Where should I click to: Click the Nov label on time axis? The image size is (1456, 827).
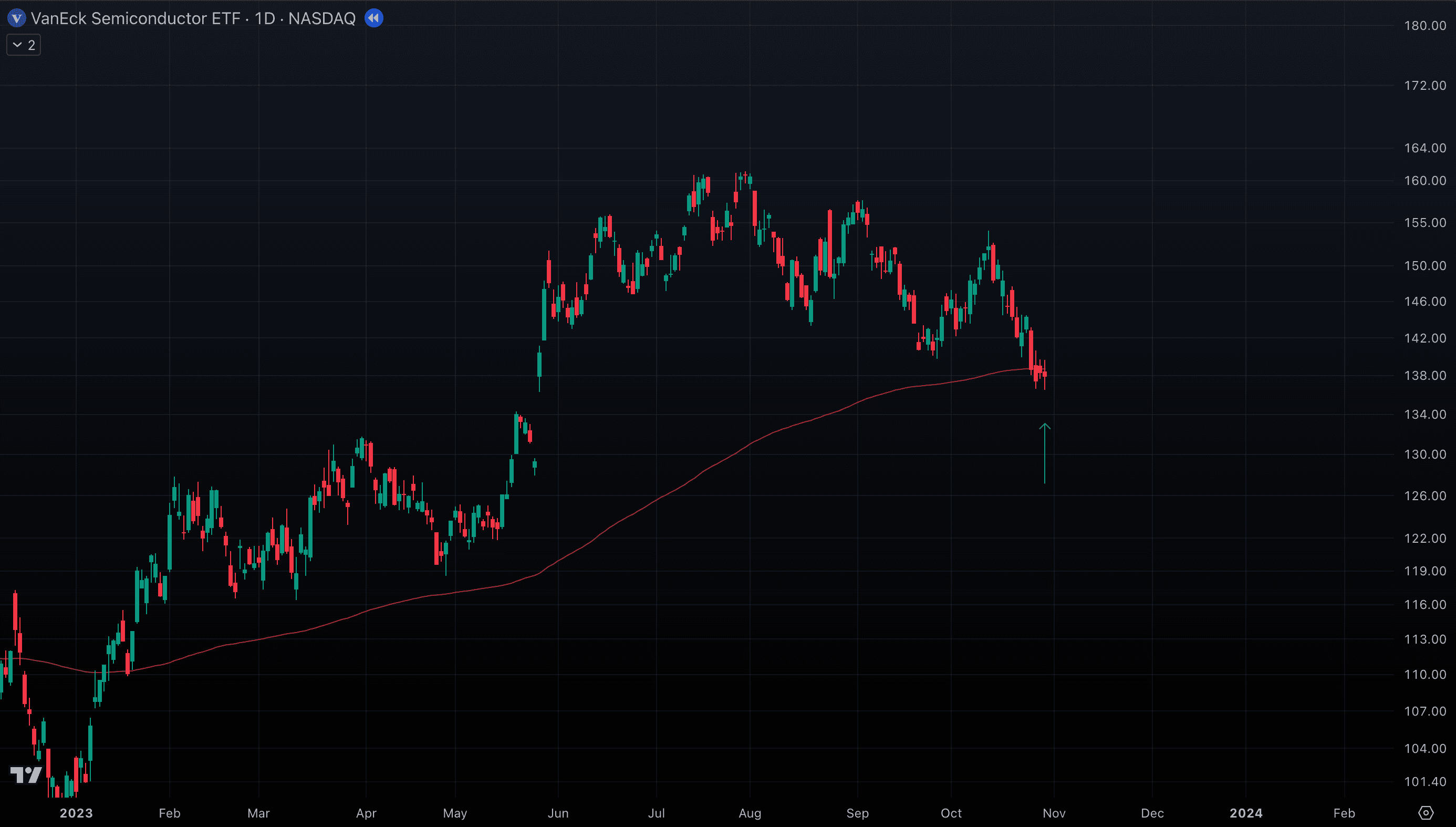pyautogui.click(x=1054, y=813)
